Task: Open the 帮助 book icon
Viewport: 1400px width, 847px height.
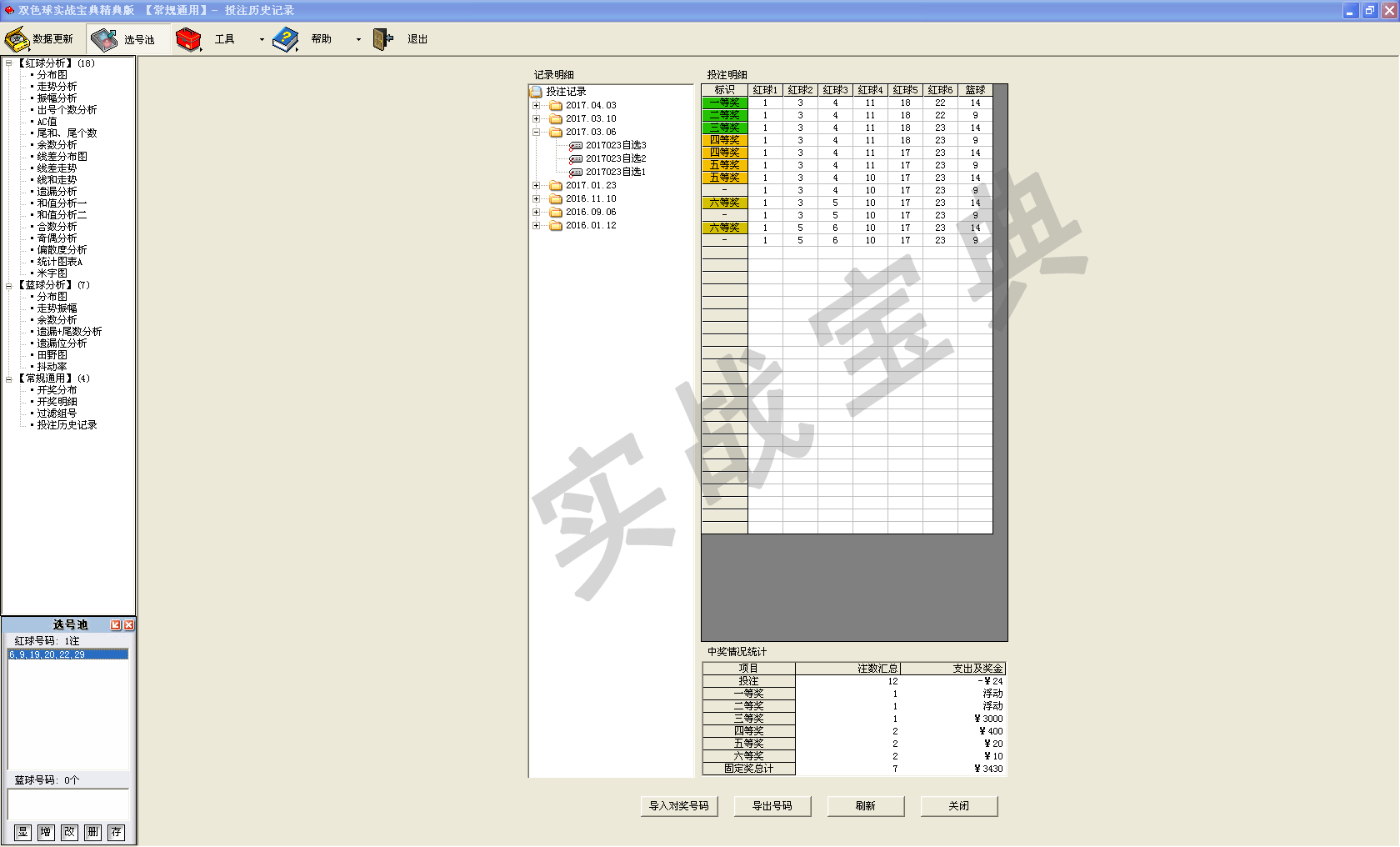Action: point(286,39)
